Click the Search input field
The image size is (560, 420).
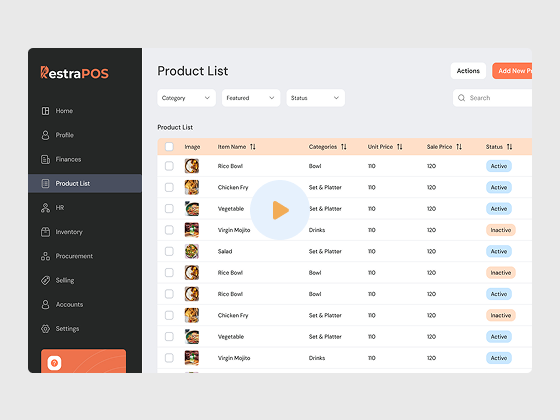492,98
